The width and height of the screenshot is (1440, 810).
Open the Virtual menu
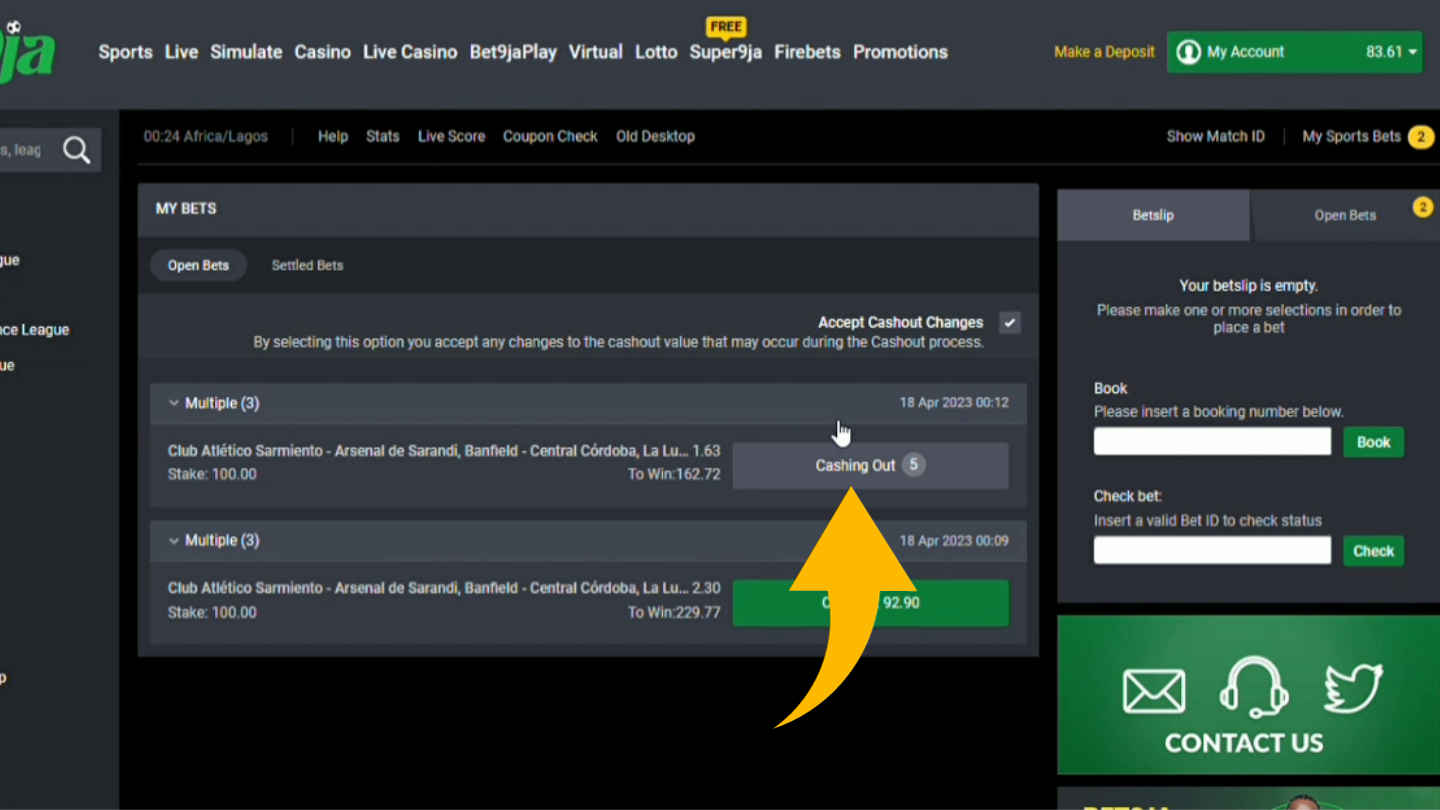tap(596, 52)
